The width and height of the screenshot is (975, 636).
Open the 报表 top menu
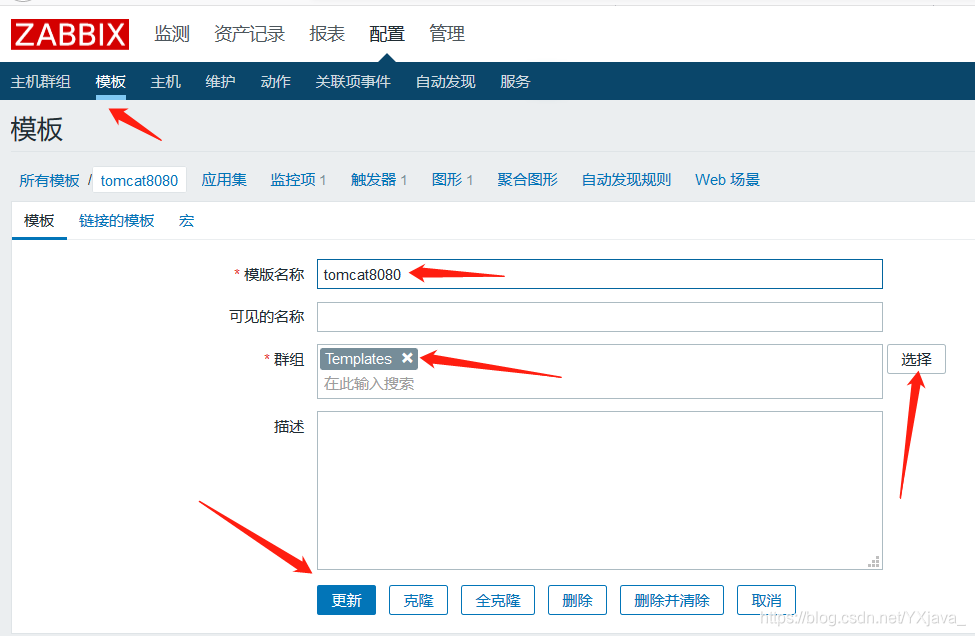click(x=327, y=34)
